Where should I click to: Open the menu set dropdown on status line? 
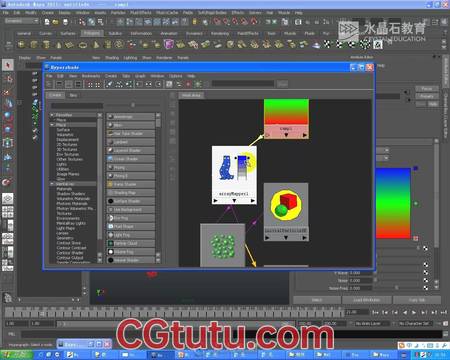(22, 21)
